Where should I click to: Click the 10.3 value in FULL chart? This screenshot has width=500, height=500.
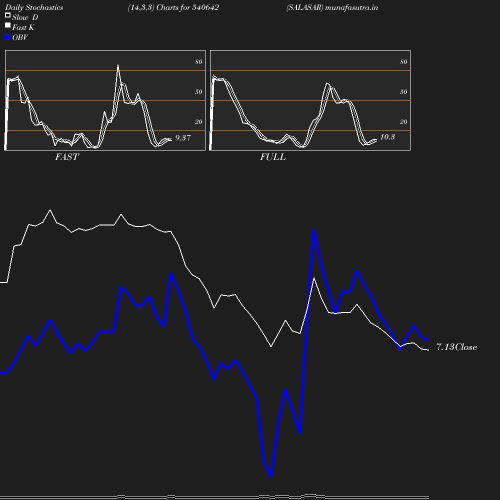pyautogui.click(x=388, y=137)
